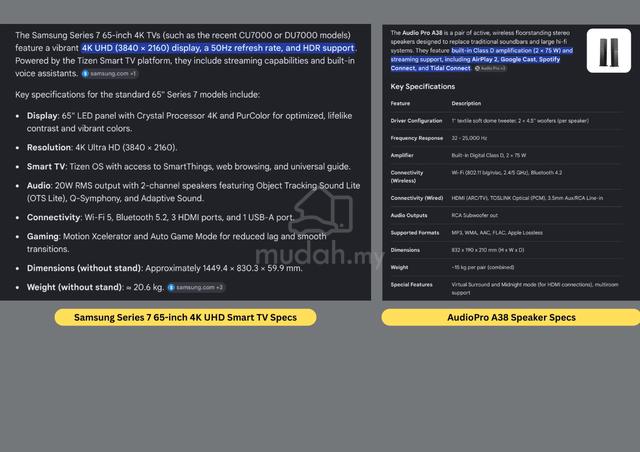Screen dimensions: 640x452
Task: Select the 'Connectivity (Wired)' row label
Action: (x=416, y=198)
